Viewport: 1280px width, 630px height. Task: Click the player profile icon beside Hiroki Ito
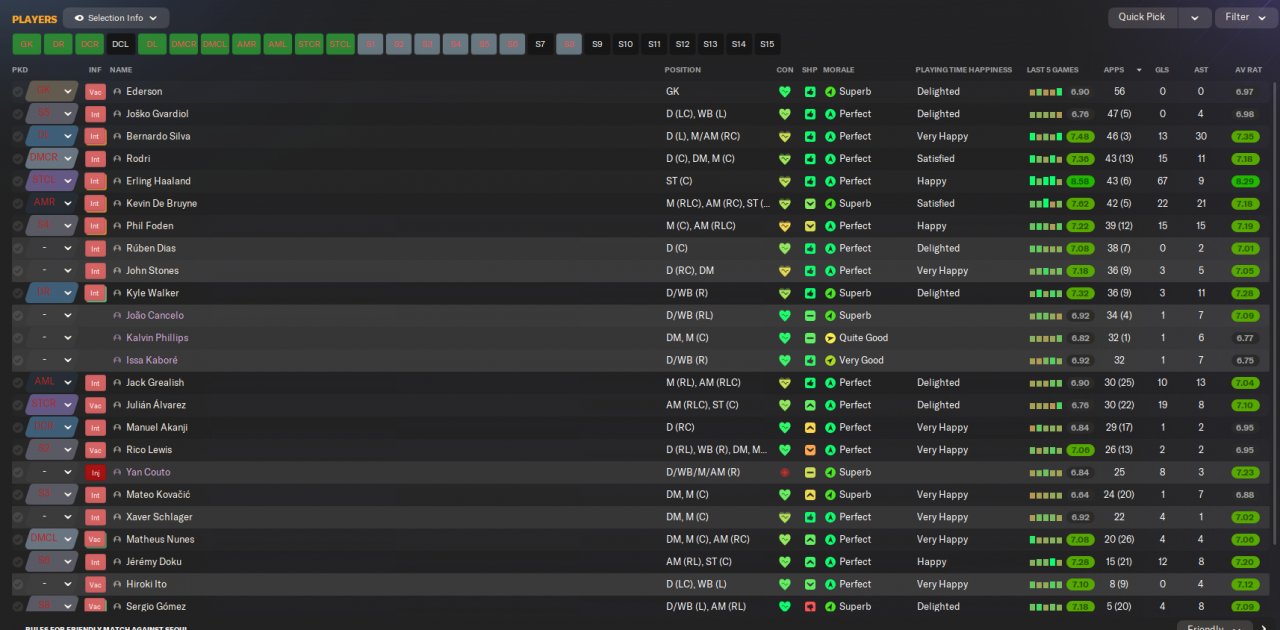tap(117, 584)
